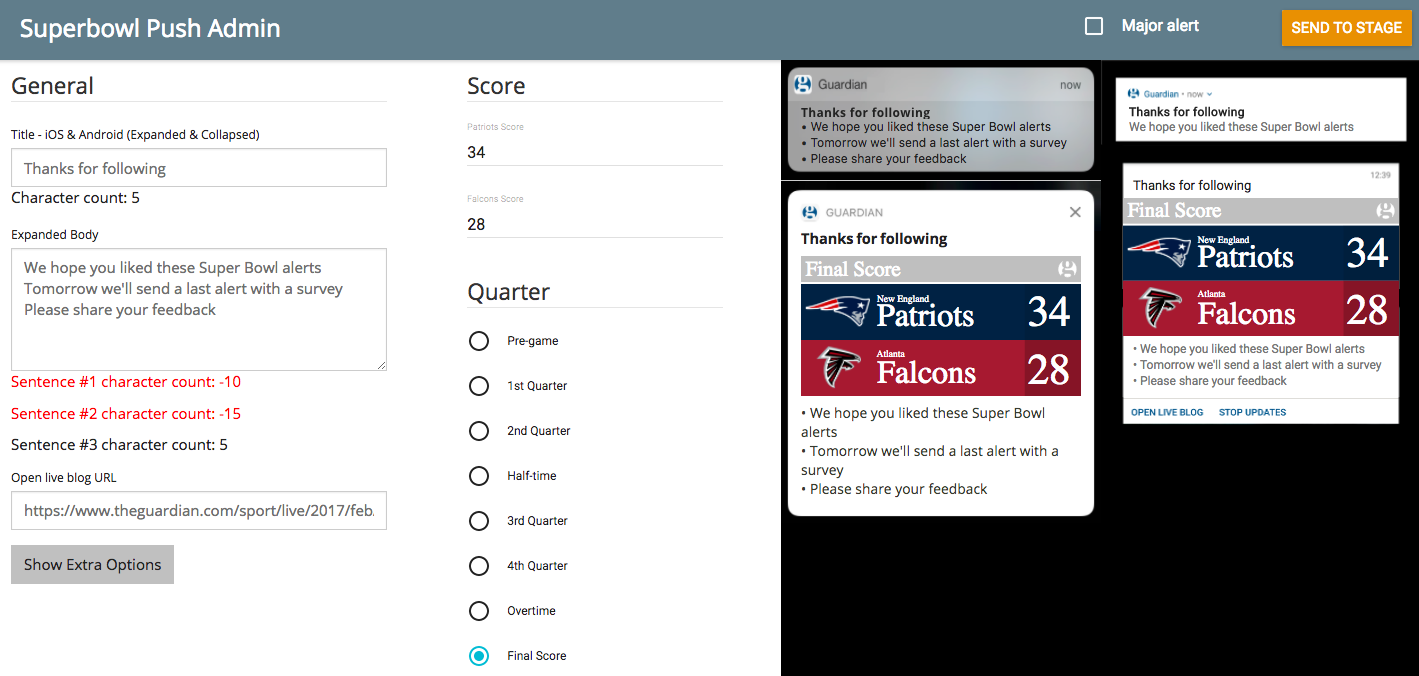Click the 'Sentence #2 character count: -15' text
Screen dimensions: 1419x676
(126, 414)
